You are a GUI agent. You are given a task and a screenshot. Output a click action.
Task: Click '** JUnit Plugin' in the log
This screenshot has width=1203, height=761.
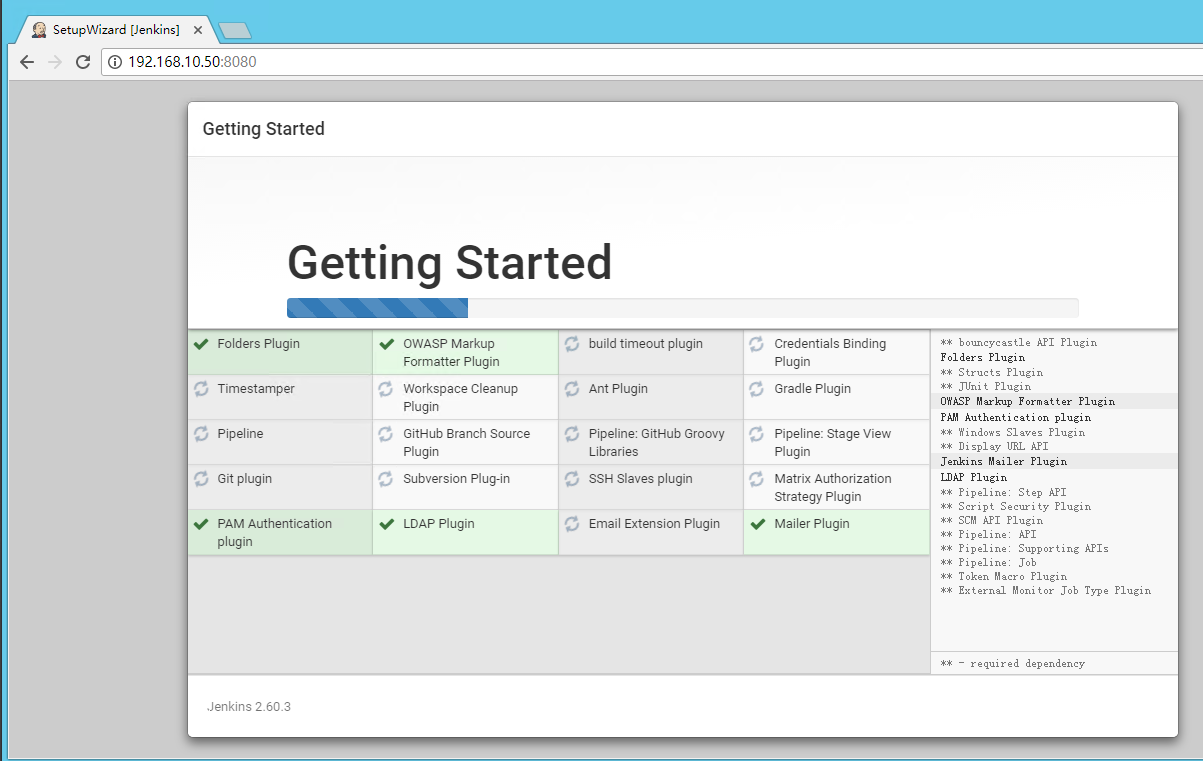[x=986, y=386]
